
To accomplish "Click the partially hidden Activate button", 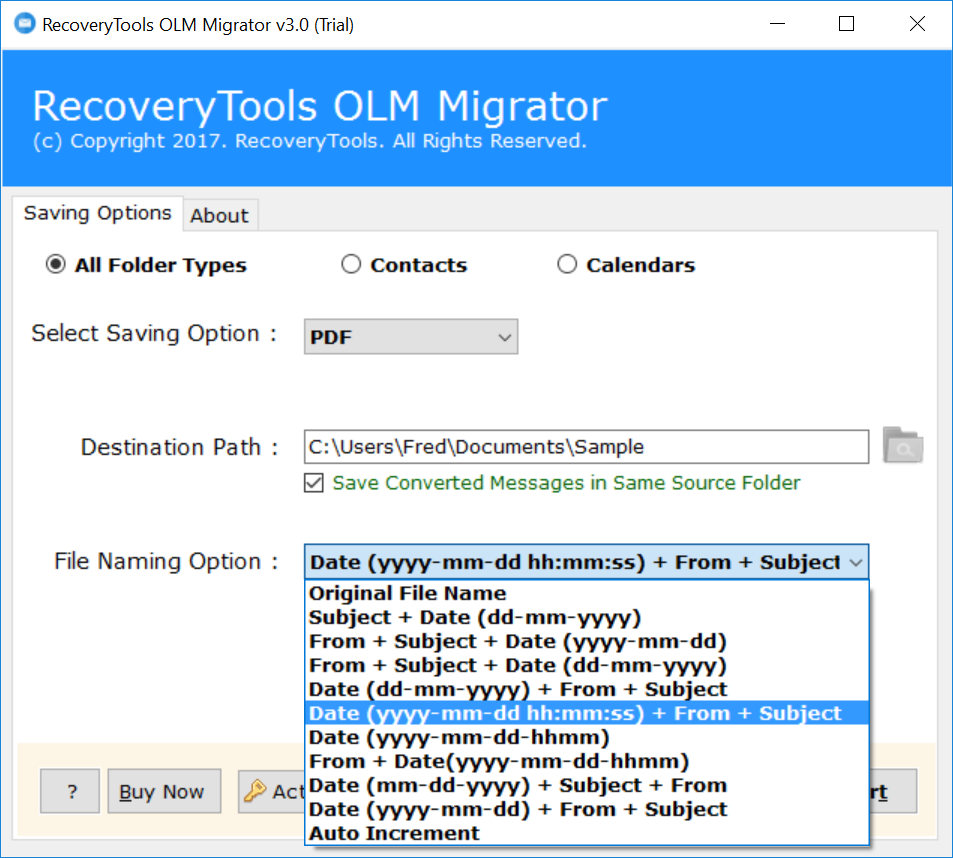I will tap(272, 791).
